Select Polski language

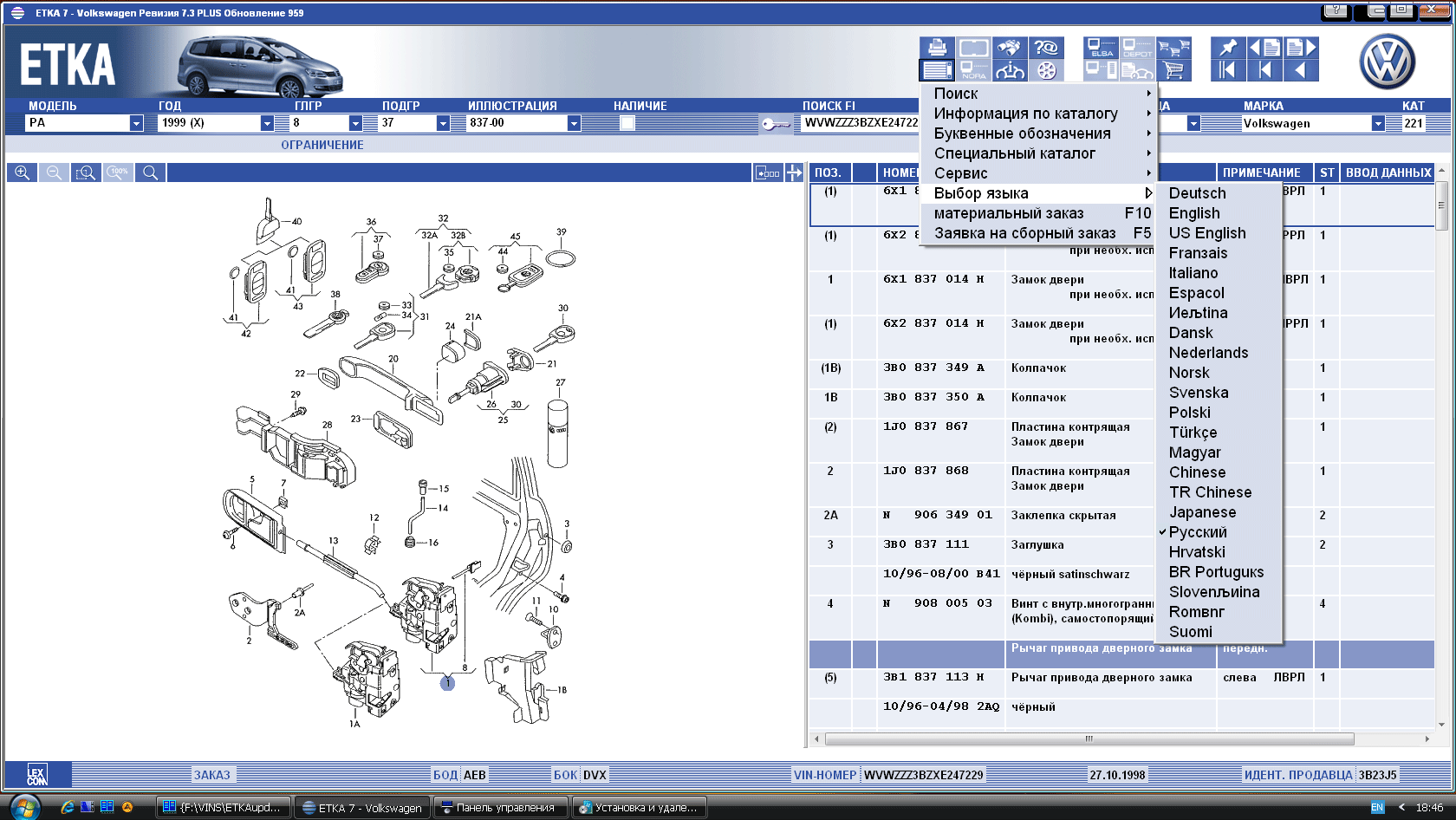click(x=1220, y=413)
